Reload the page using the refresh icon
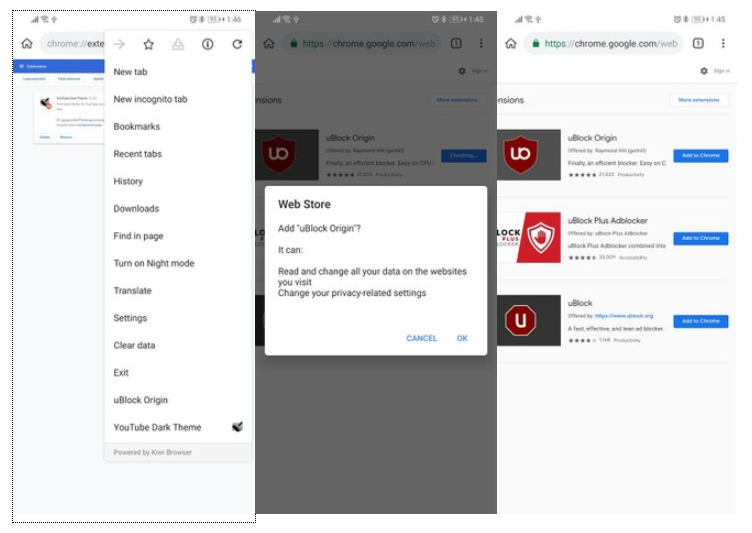Viewport: 752px width, 533px height. (237, 44)
